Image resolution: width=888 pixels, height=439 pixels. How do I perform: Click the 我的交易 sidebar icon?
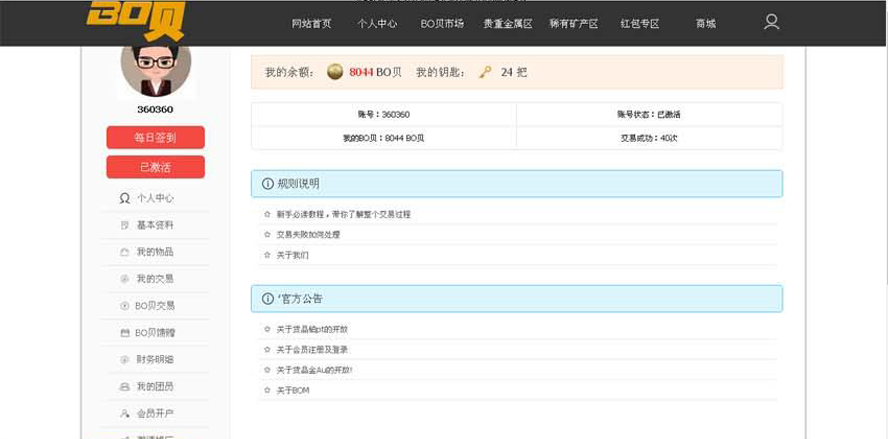125,279
